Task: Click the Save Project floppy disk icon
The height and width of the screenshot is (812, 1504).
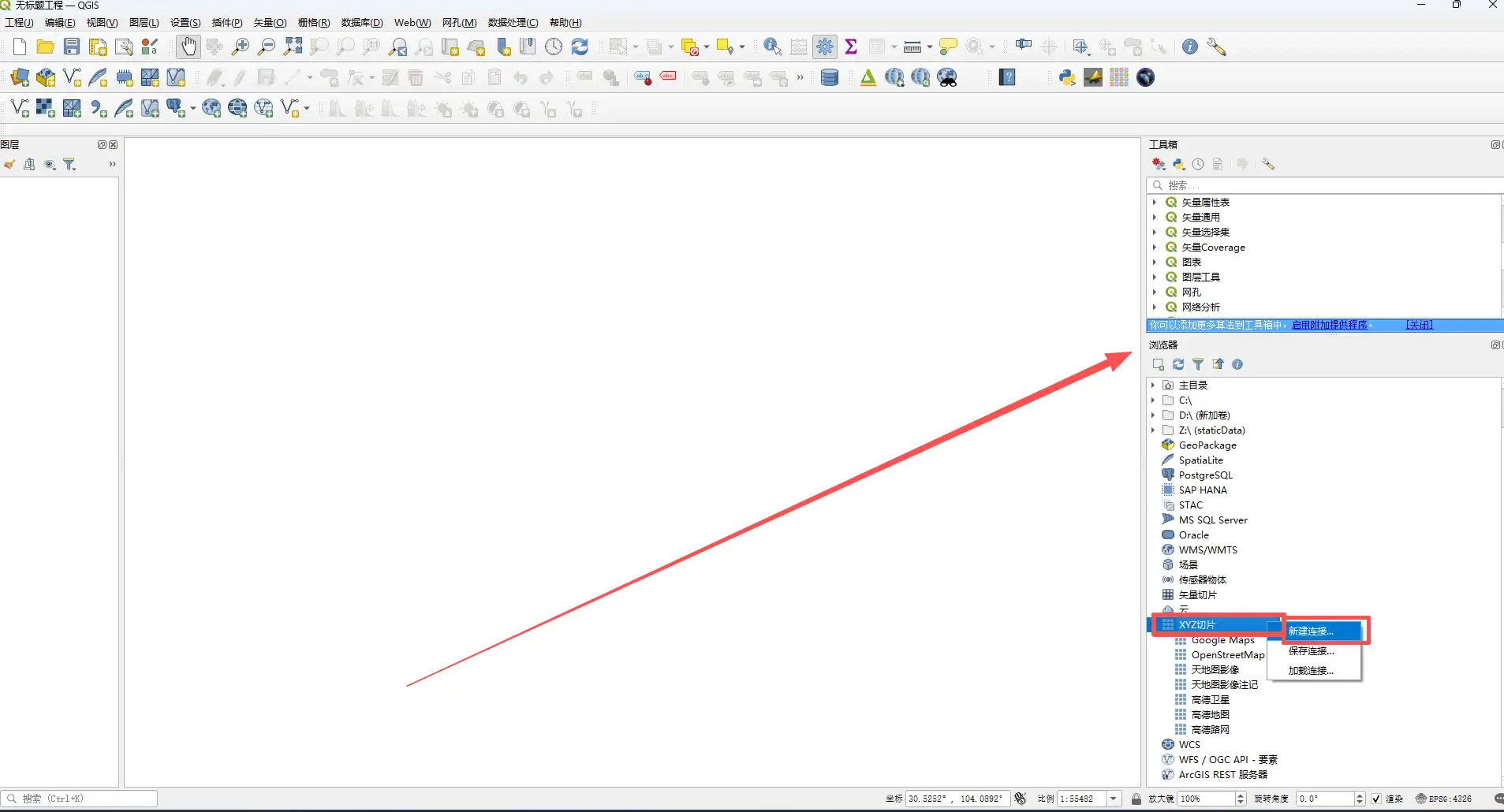Action: (x=72, y=47)
